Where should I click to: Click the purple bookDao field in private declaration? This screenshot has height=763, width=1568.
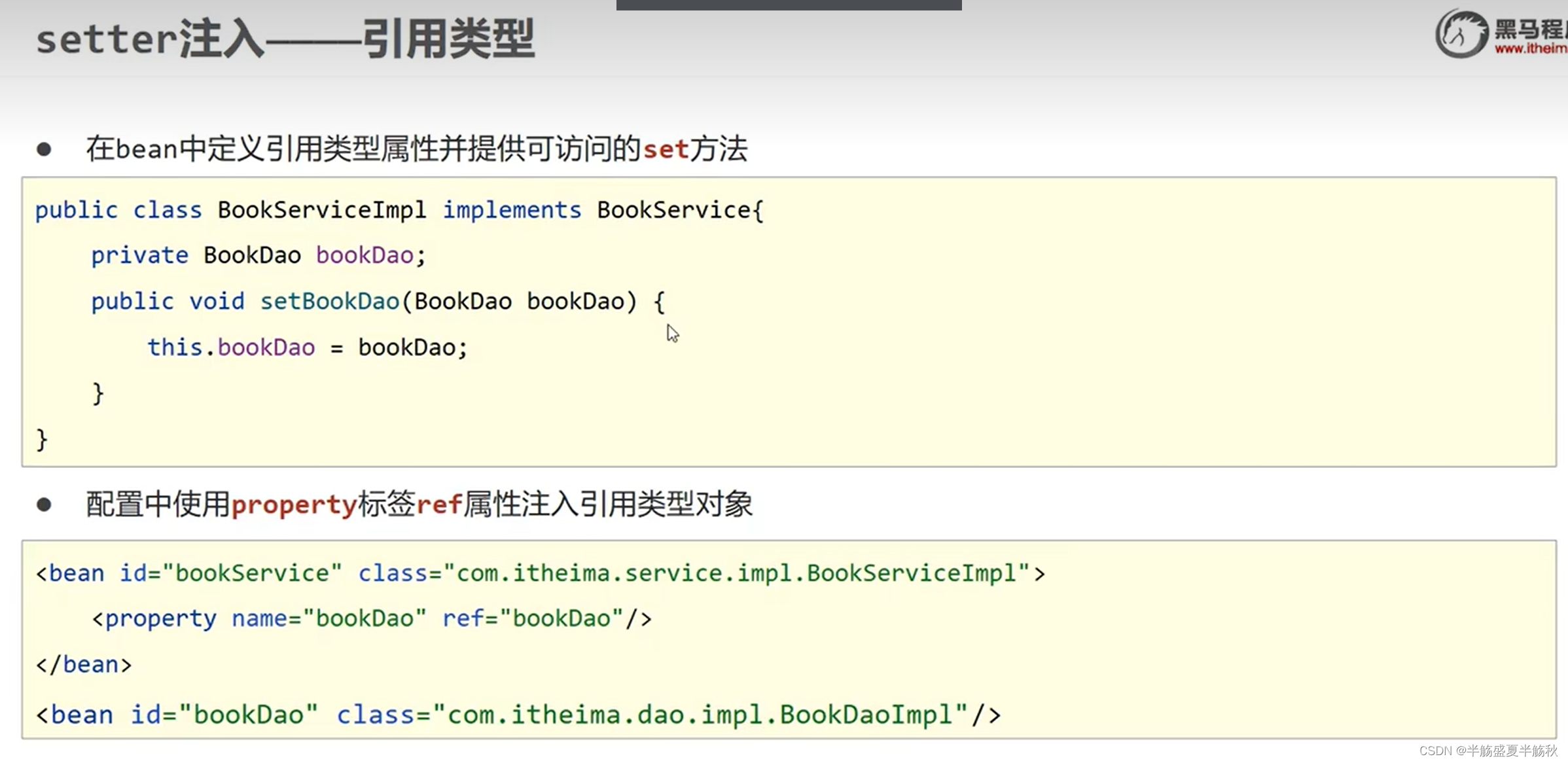pyautogui.click(x=365, y=255)
